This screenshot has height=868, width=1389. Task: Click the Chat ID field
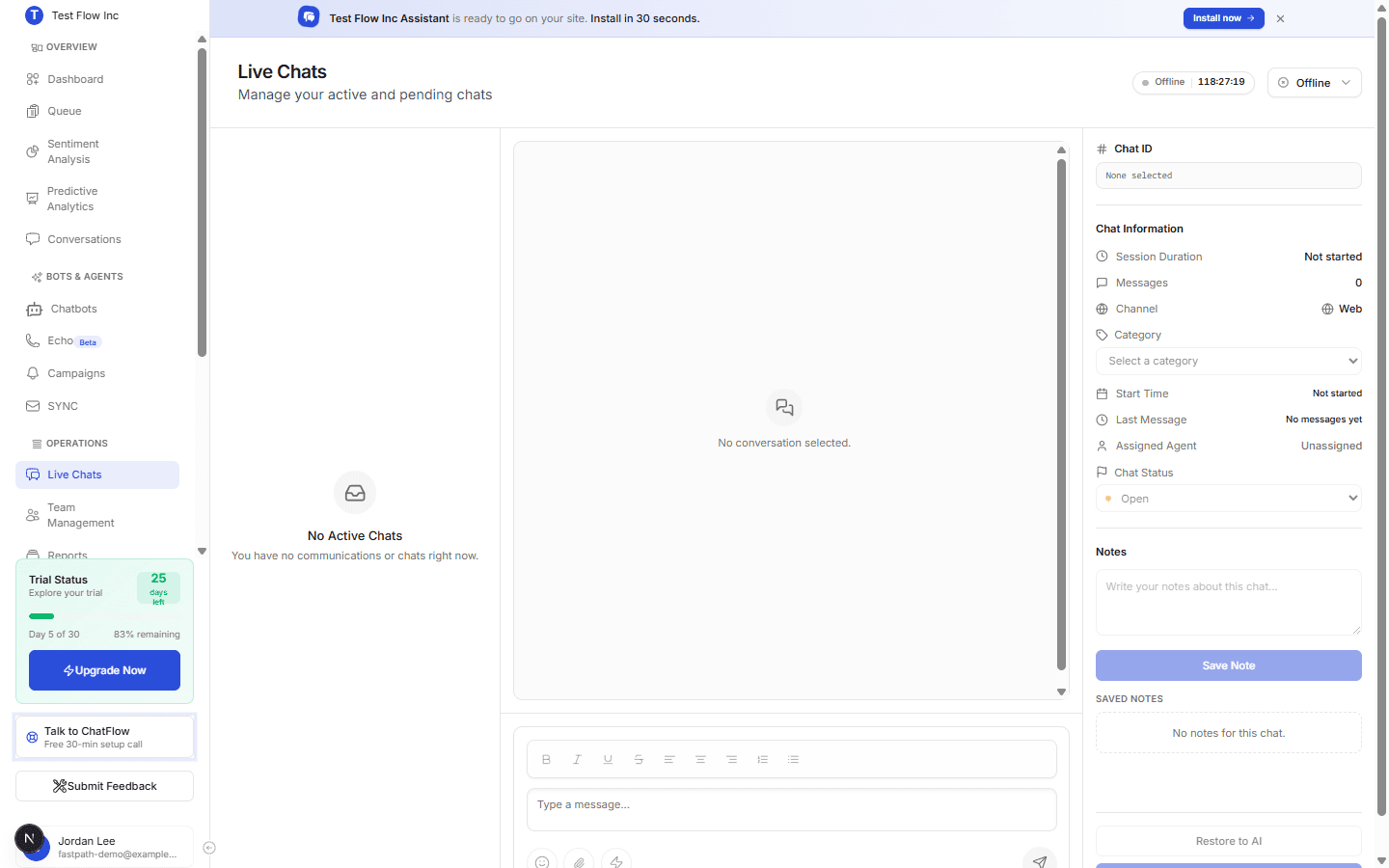click(1228, 176)
